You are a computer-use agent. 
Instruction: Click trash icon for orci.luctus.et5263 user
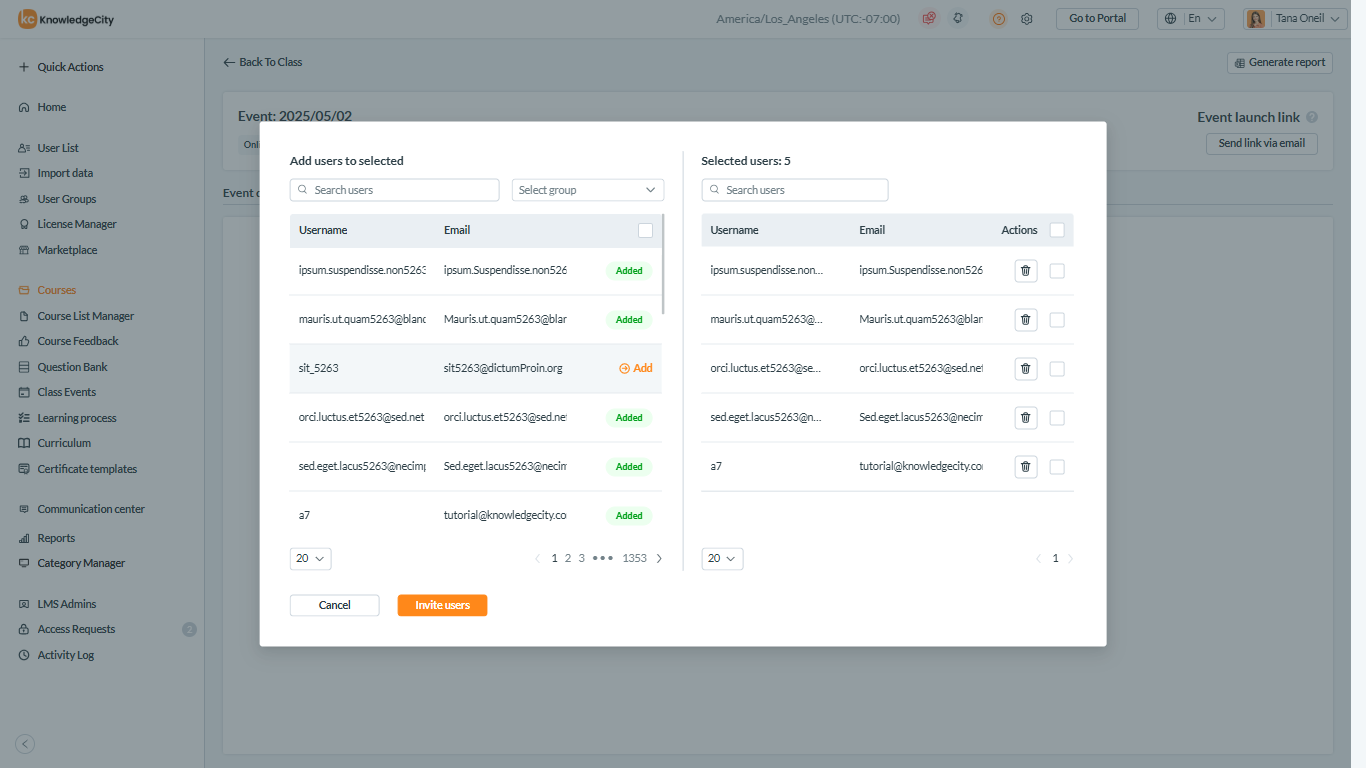pos(1025,369)
